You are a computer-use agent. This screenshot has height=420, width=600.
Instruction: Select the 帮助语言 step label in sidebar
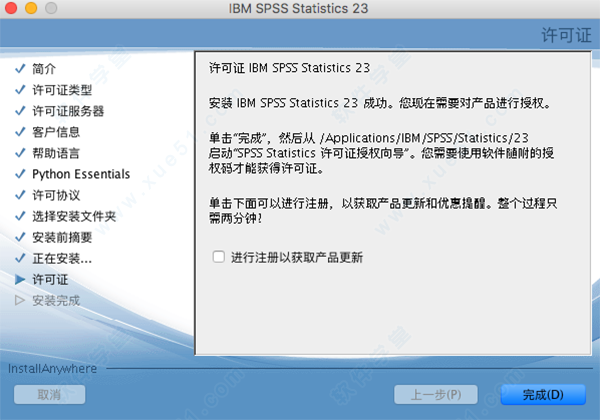pos(56,153)
